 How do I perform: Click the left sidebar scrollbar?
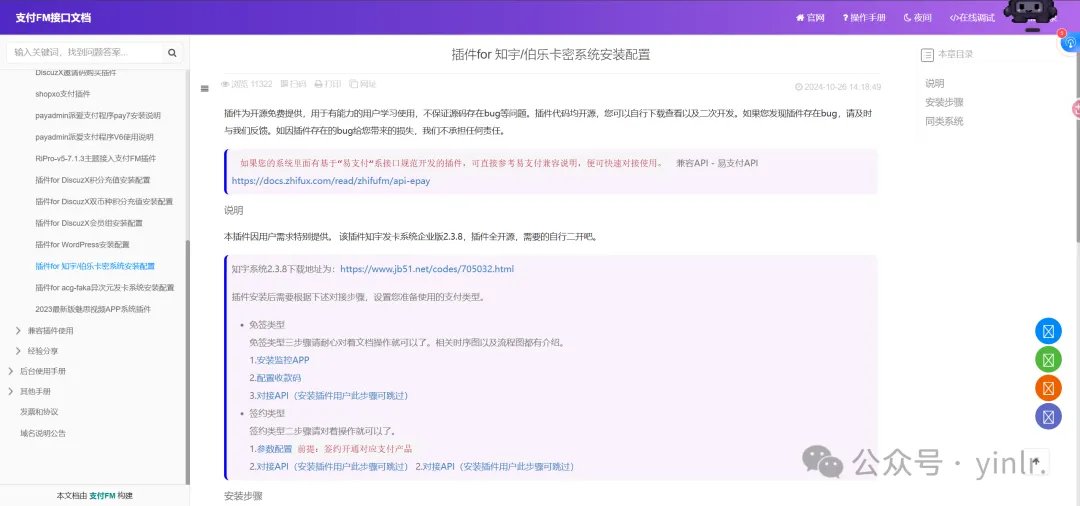[x=187, y=362]
